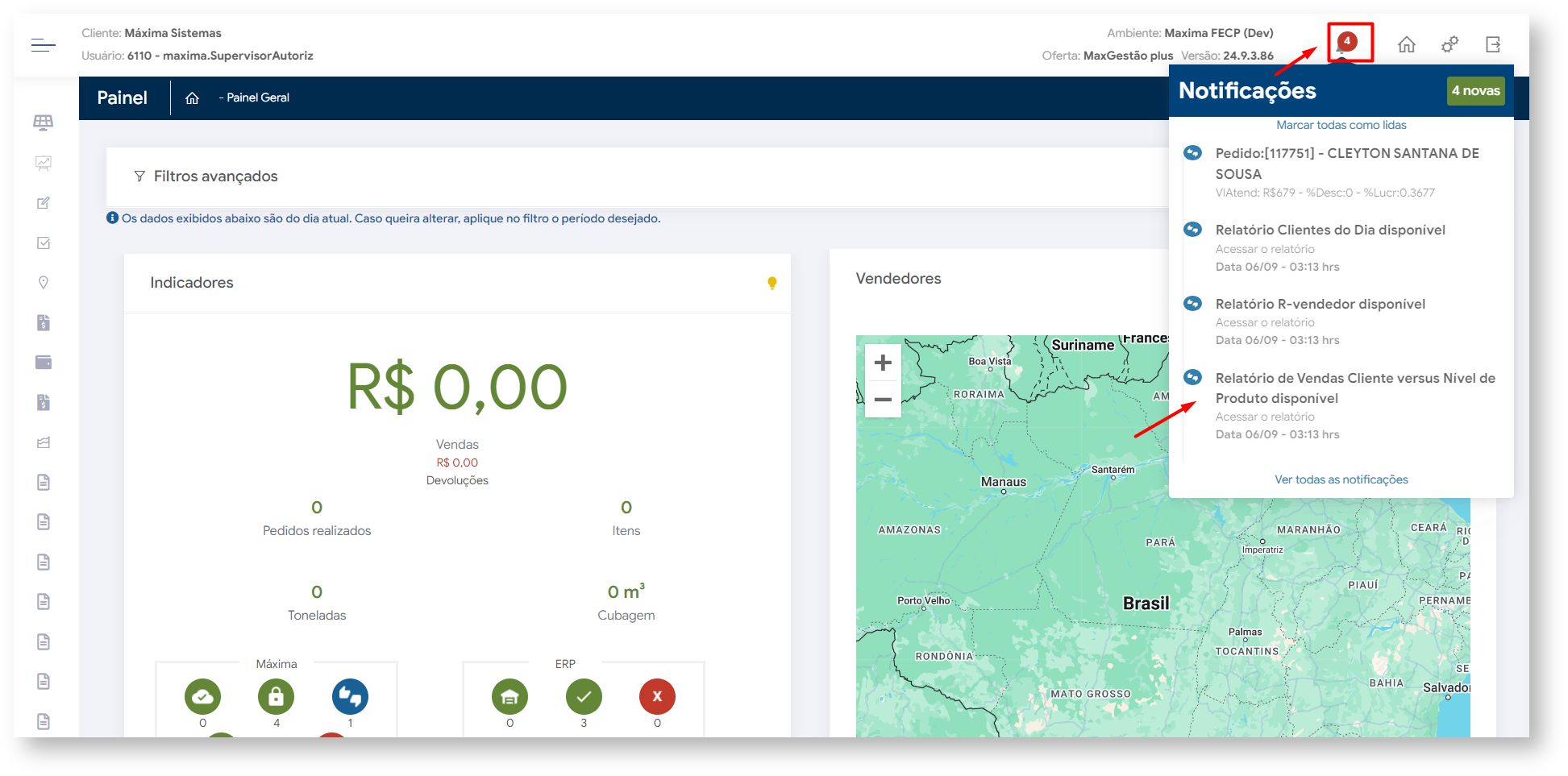Screen dimensions: 1568x776
Task: Click the logout exit icon
Action: (x=1493, y=44)
